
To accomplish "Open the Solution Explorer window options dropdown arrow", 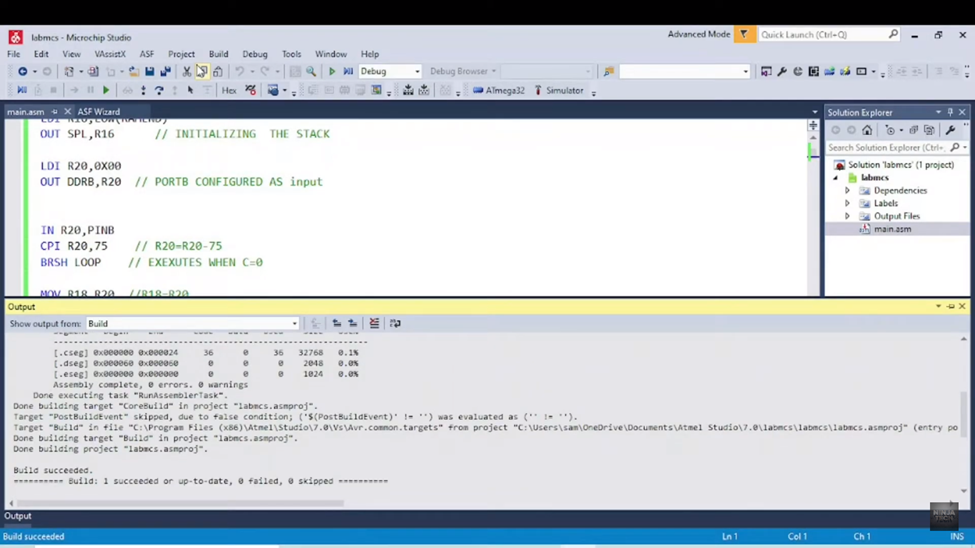I will coord(938,113).
